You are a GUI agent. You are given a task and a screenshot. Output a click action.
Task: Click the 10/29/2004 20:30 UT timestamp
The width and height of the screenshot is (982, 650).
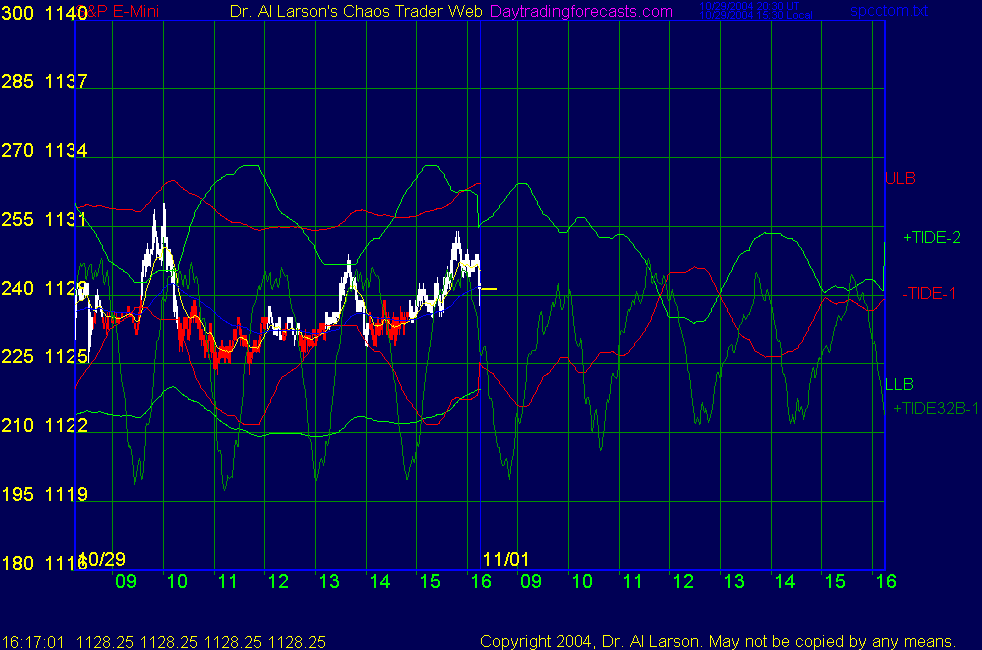click(742, 7)
